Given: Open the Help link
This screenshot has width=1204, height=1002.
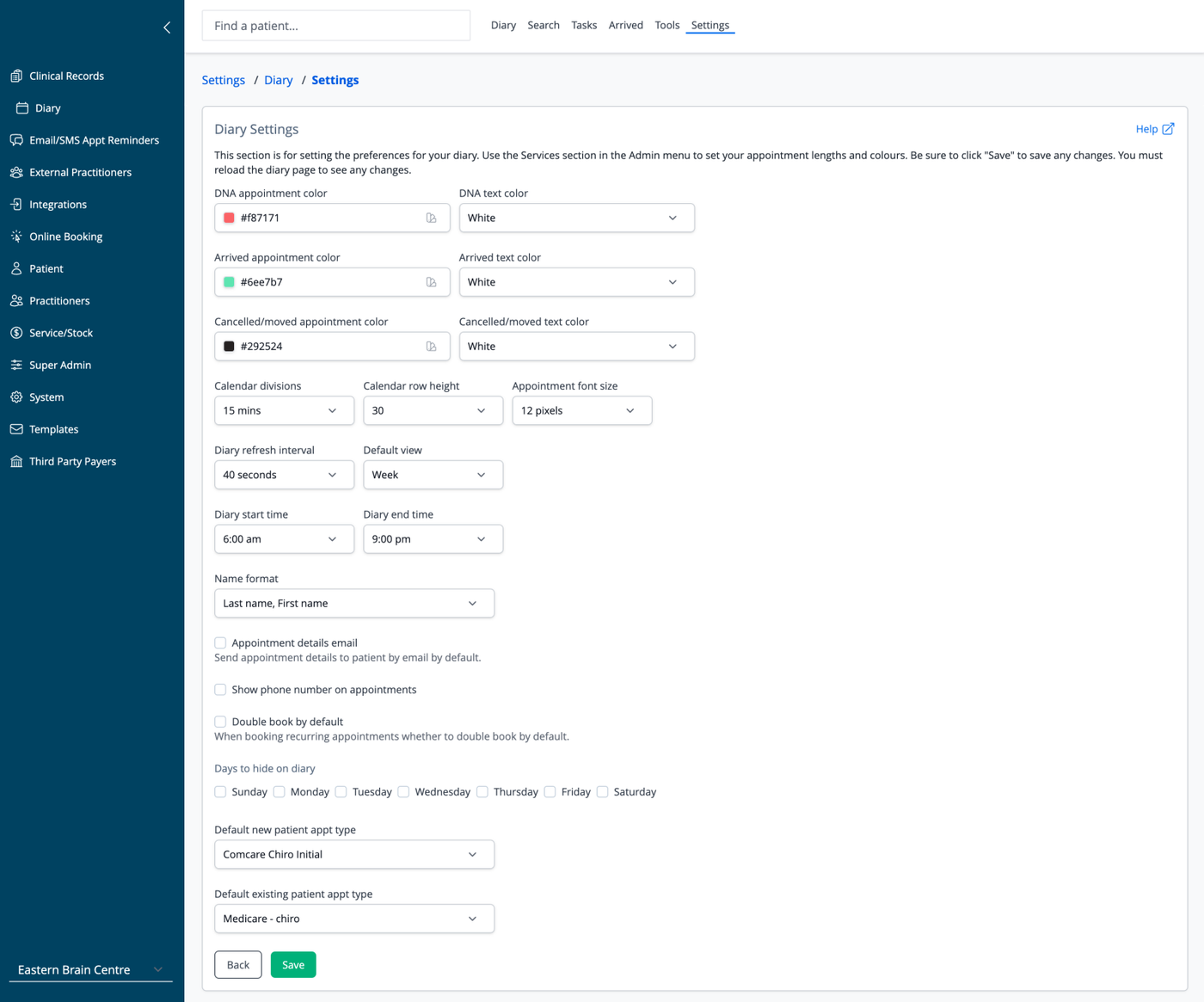Looking at the screenshot, I should 1155,129.
